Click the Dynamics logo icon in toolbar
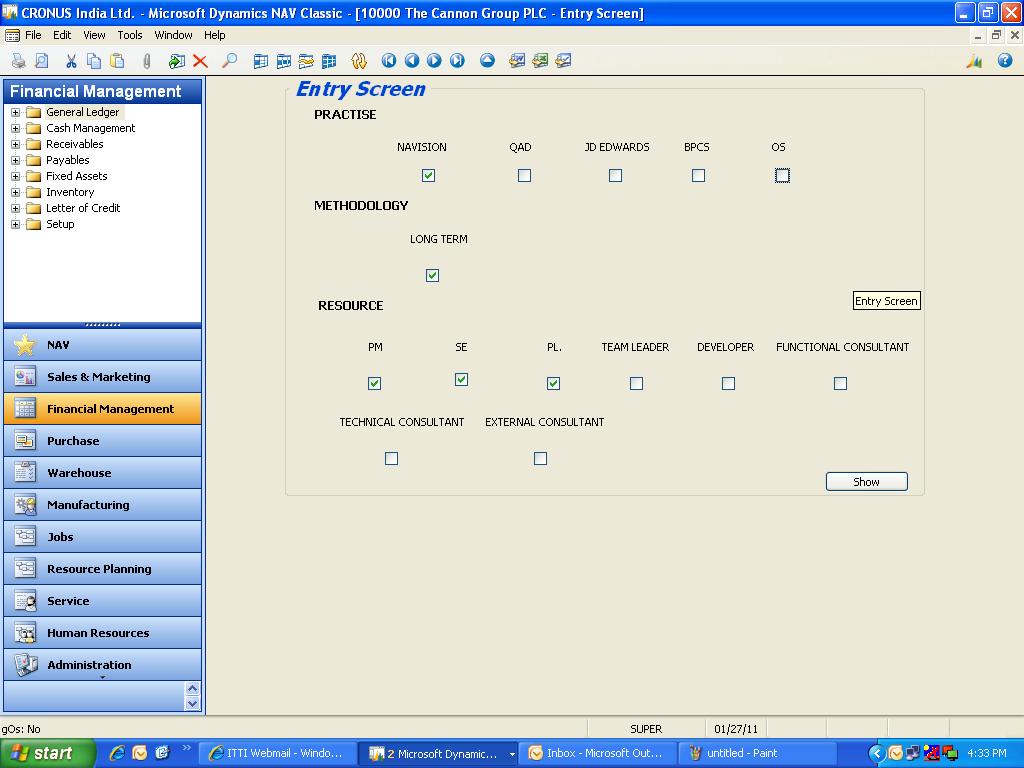Viewport: 1024px width, 768px height. 975,61
